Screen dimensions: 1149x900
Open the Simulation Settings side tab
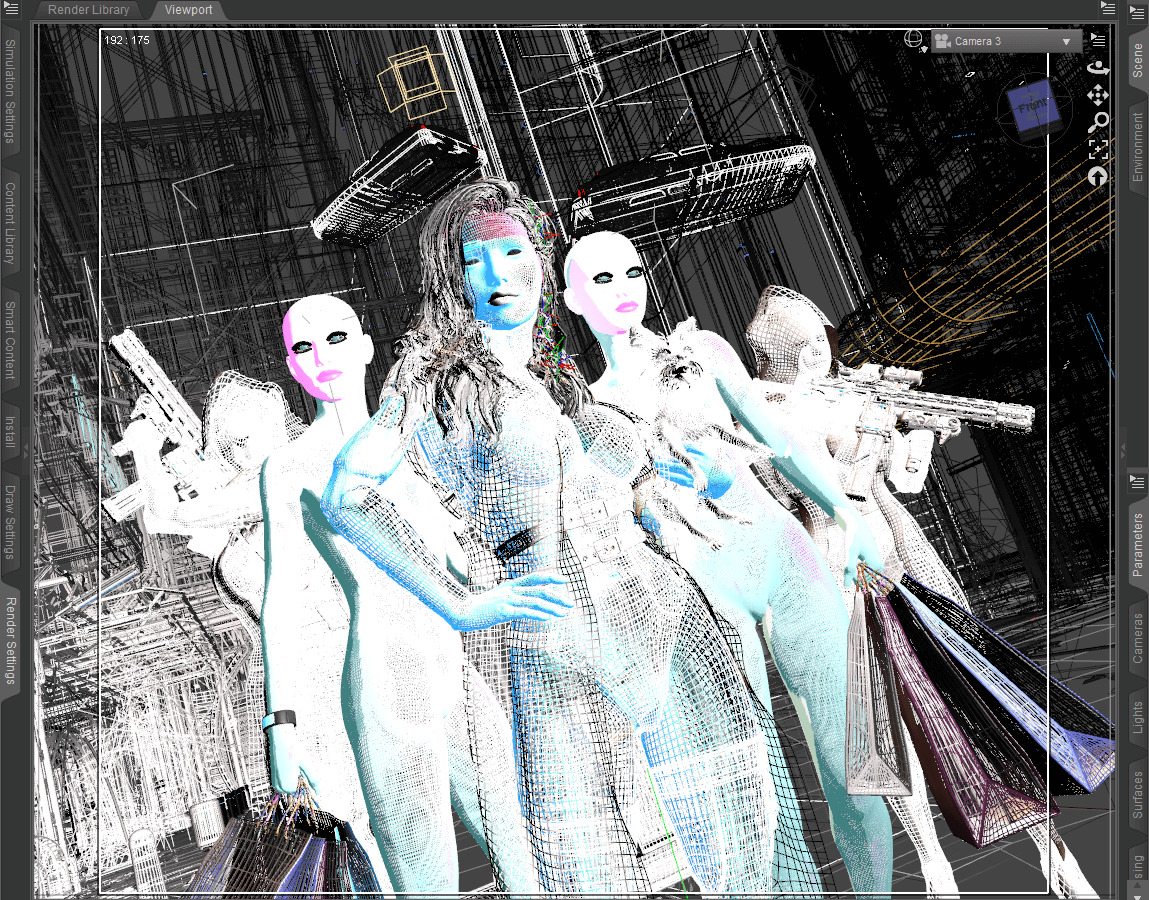click(10, 91)
